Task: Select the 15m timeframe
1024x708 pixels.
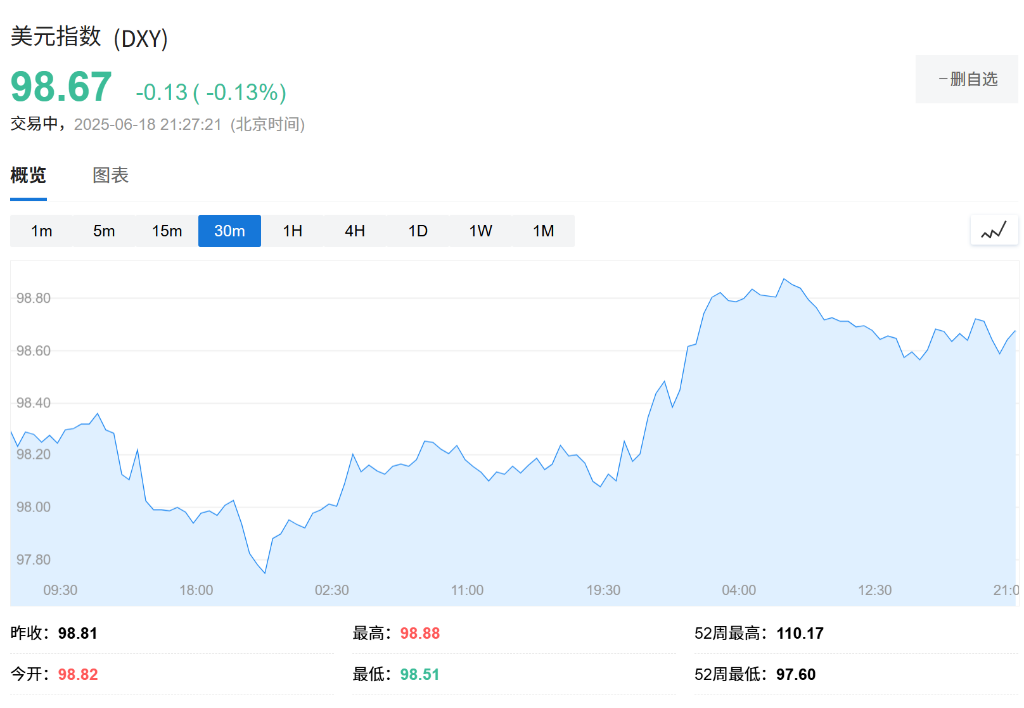Action: tap(166, 230)
